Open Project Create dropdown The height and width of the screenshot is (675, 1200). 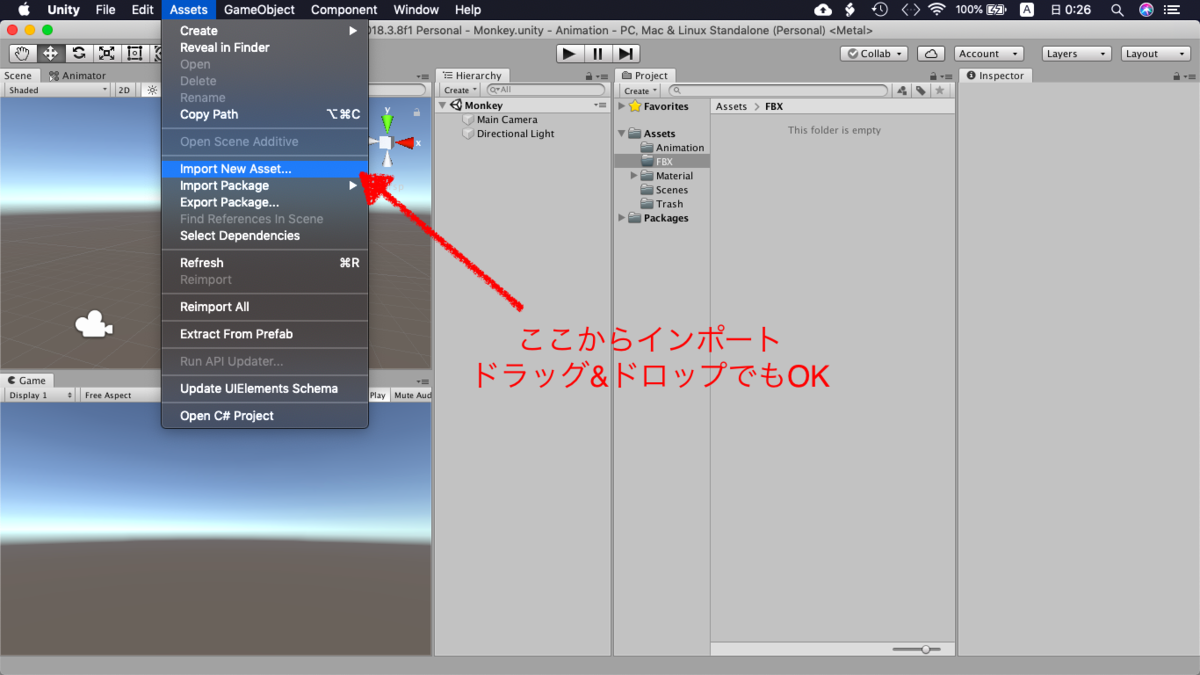[x=640, y=91]
